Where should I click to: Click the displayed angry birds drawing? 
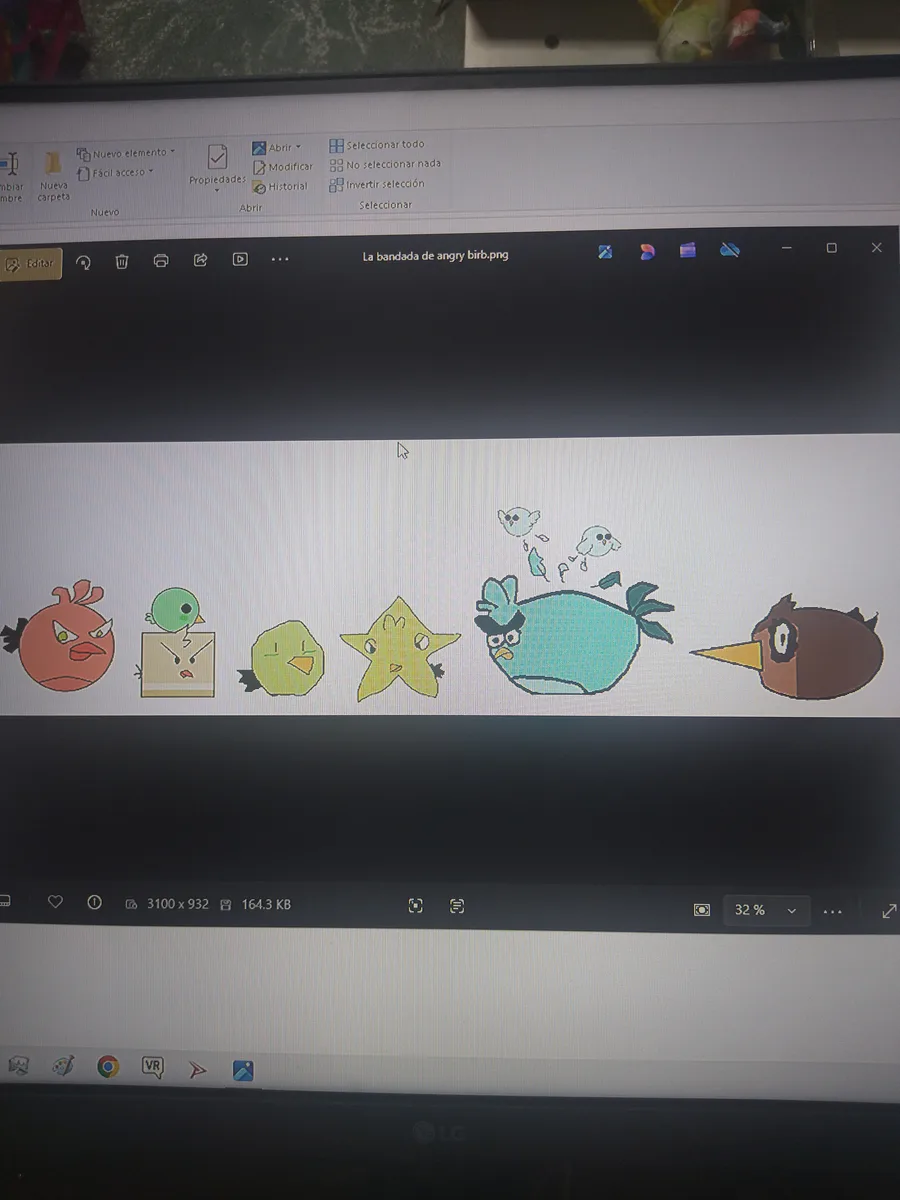click(450, 576)
